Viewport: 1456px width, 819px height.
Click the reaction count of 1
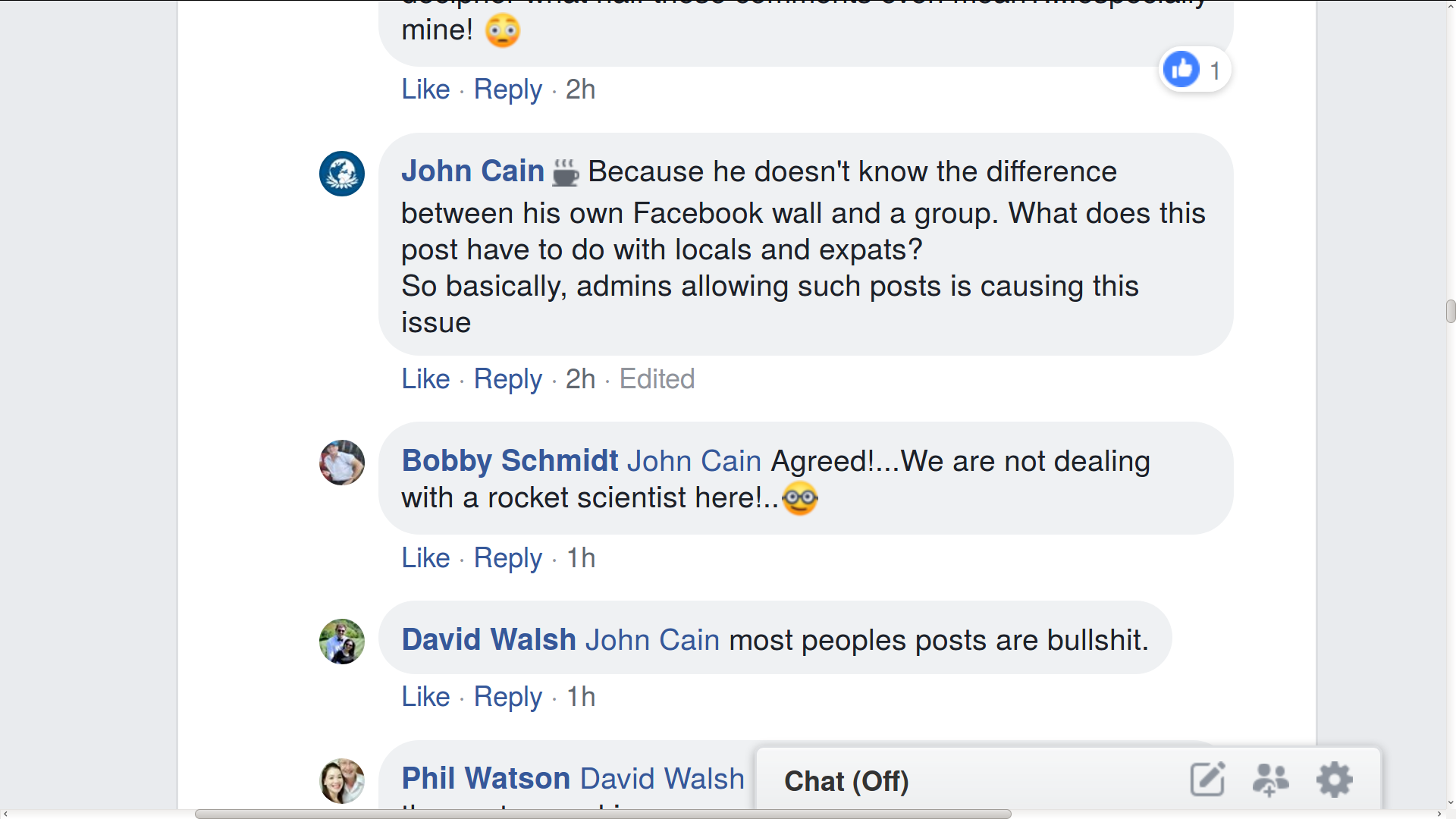tap(1215, 69)
